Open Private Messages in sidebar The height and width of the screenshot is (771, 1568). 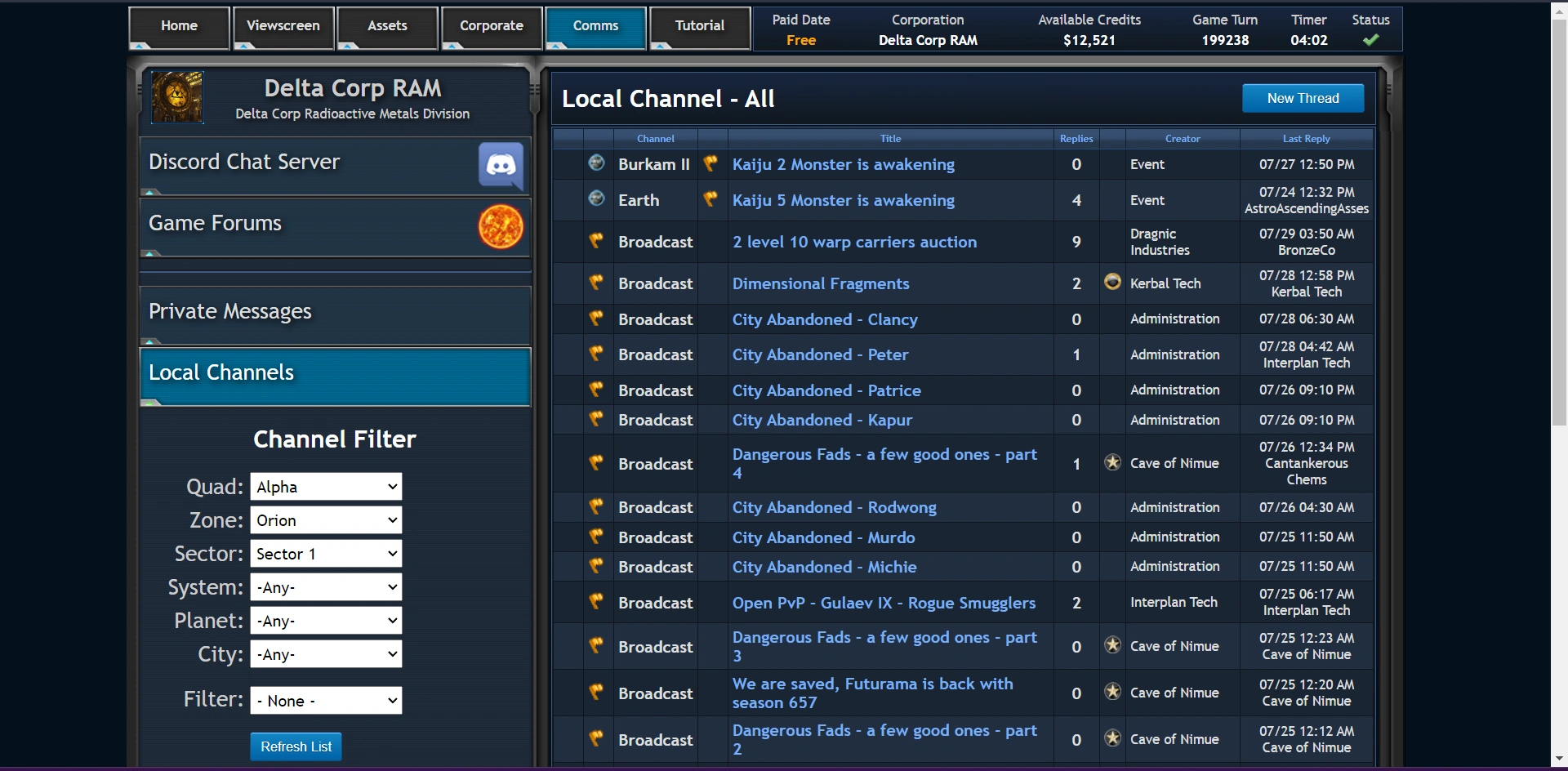(336, 314)
